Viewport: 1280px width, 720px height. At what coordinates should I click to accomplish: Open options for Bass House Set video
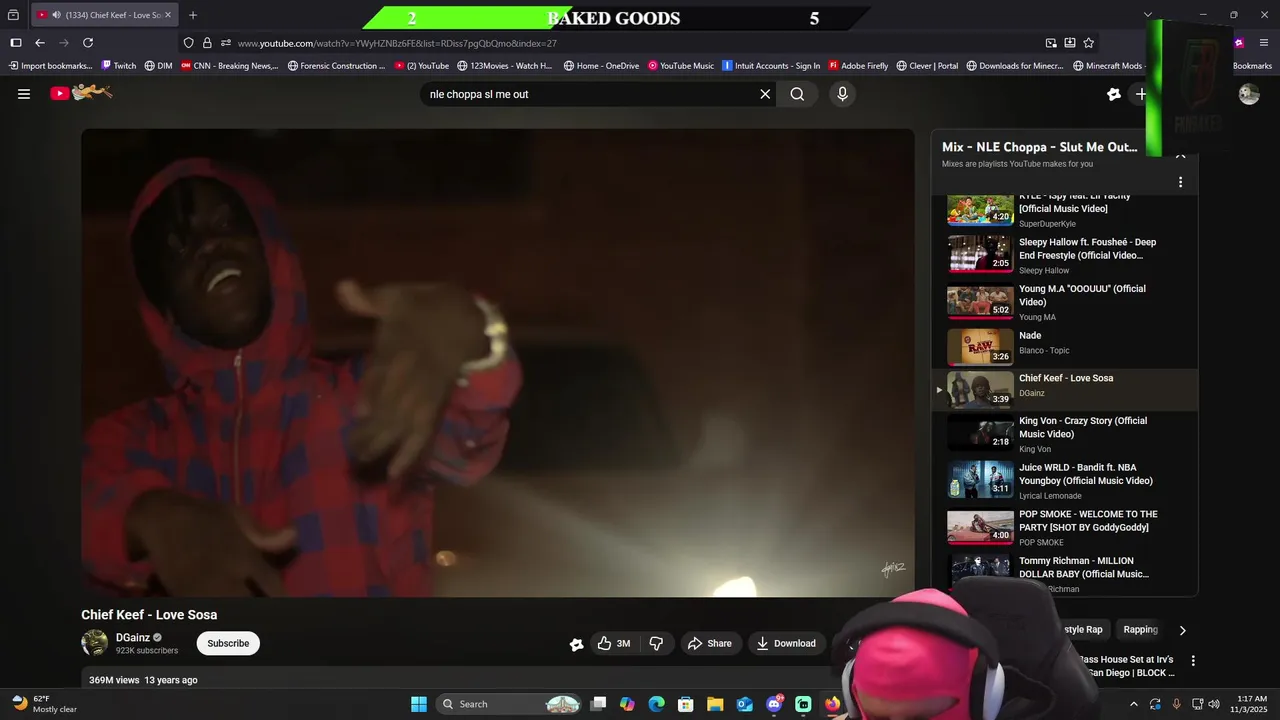[1193, 661]
